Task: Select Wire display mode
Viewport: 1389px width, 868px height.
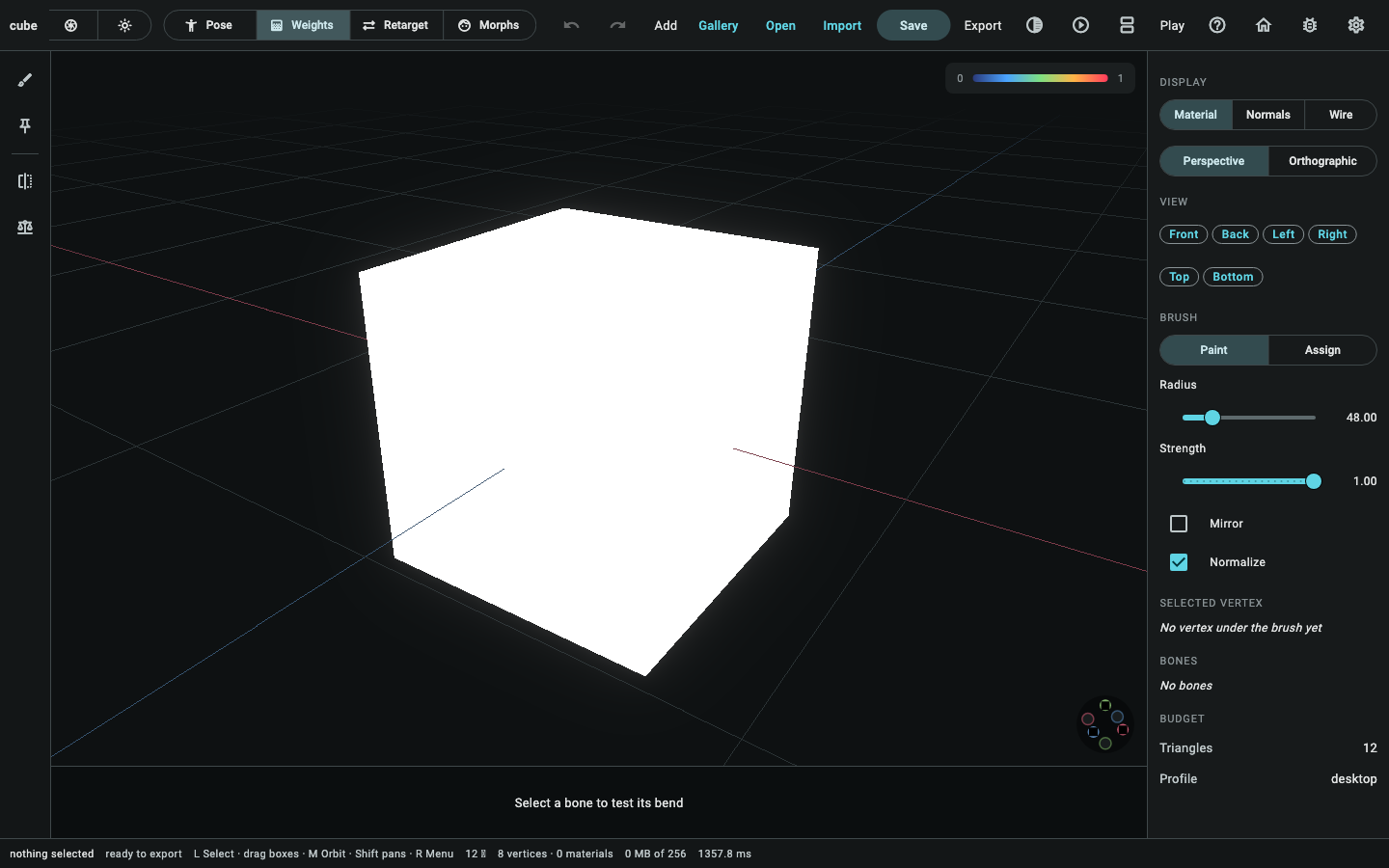Action: tap(1341, 115)
